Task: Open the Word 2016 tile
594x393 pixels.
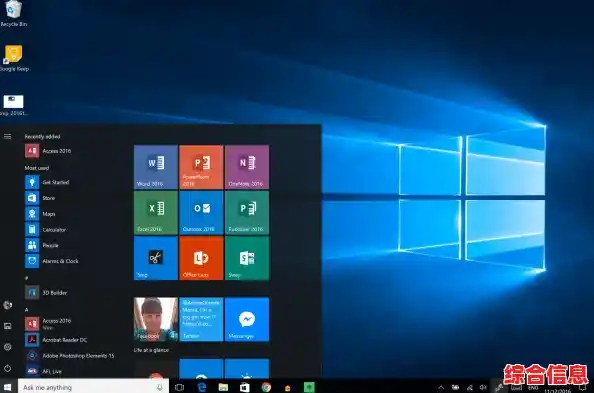Action: click(156, 167)
